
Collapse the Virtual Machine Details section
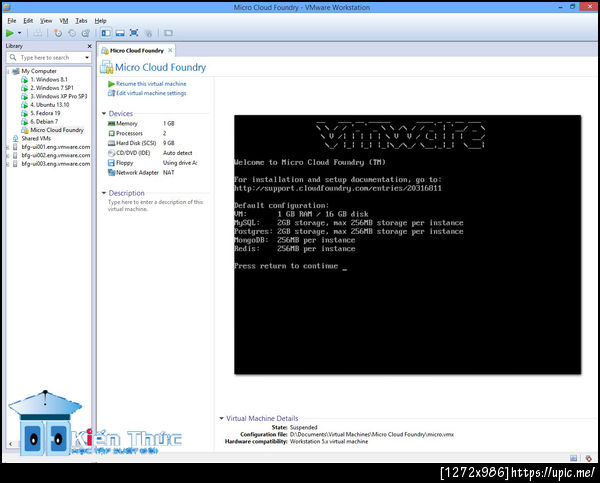click(221, 418)
